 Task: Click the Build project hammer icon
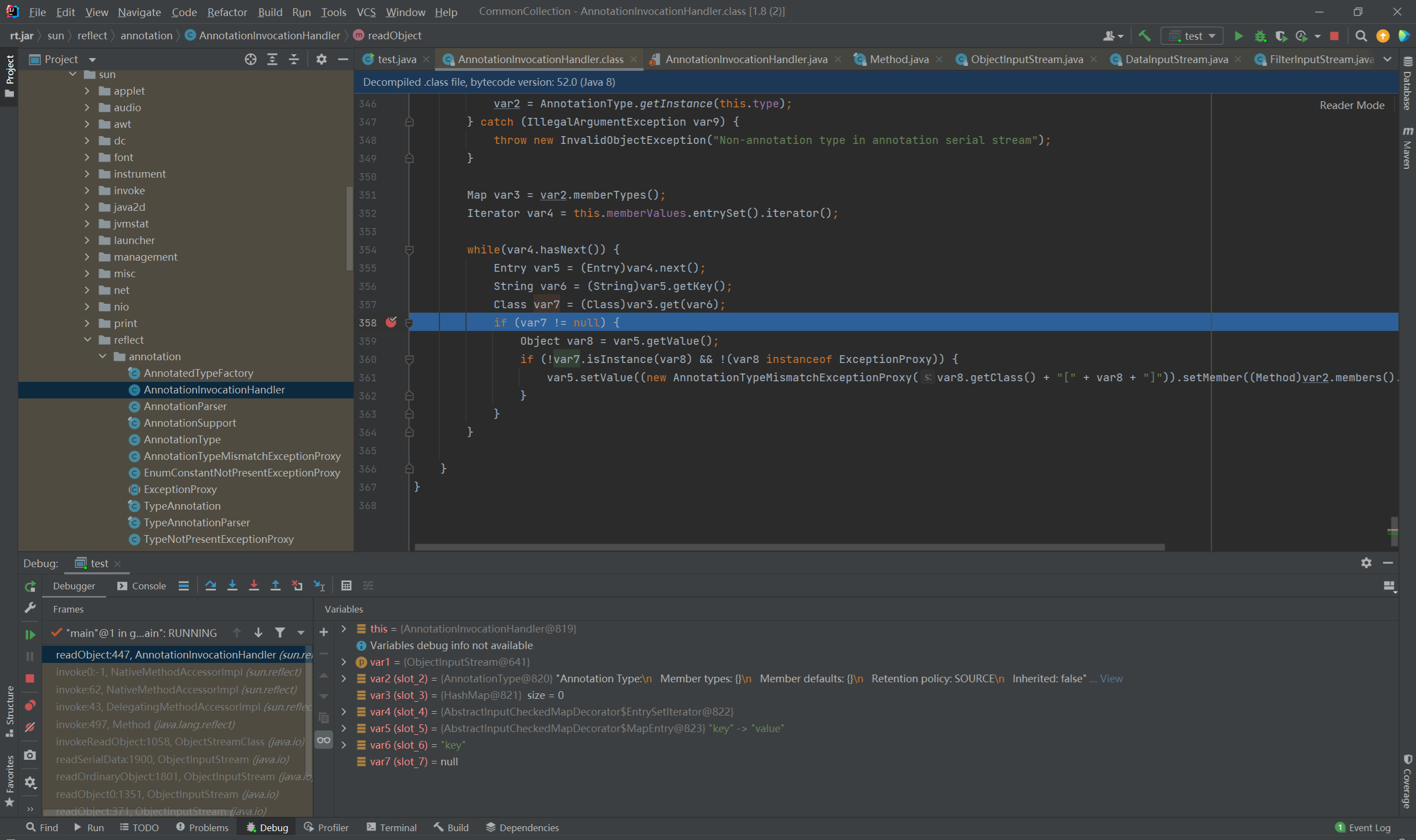[x=1144, y=35]
